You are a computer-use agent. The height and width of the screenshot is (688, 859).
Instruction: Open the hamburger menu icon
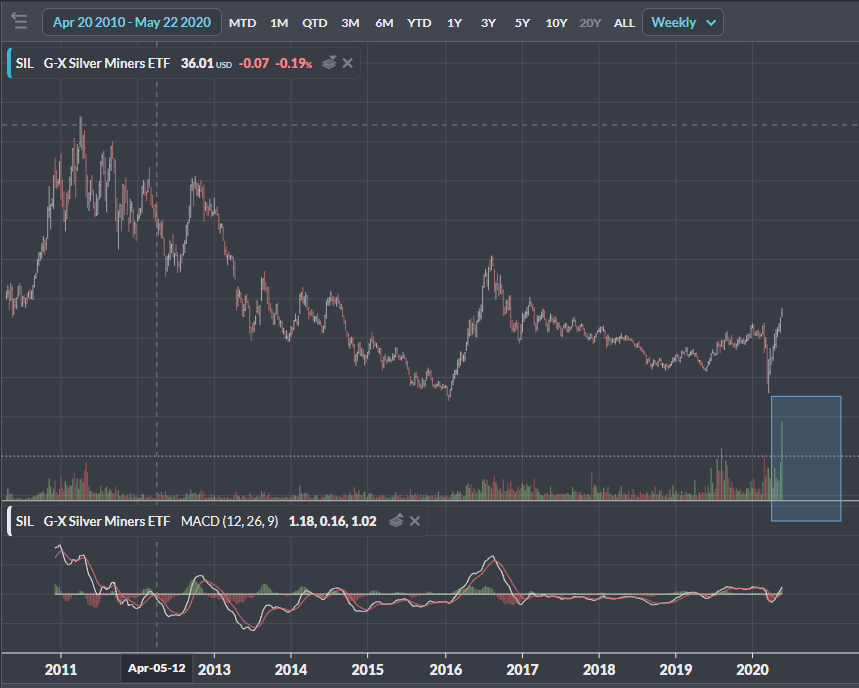click(19, 22)
